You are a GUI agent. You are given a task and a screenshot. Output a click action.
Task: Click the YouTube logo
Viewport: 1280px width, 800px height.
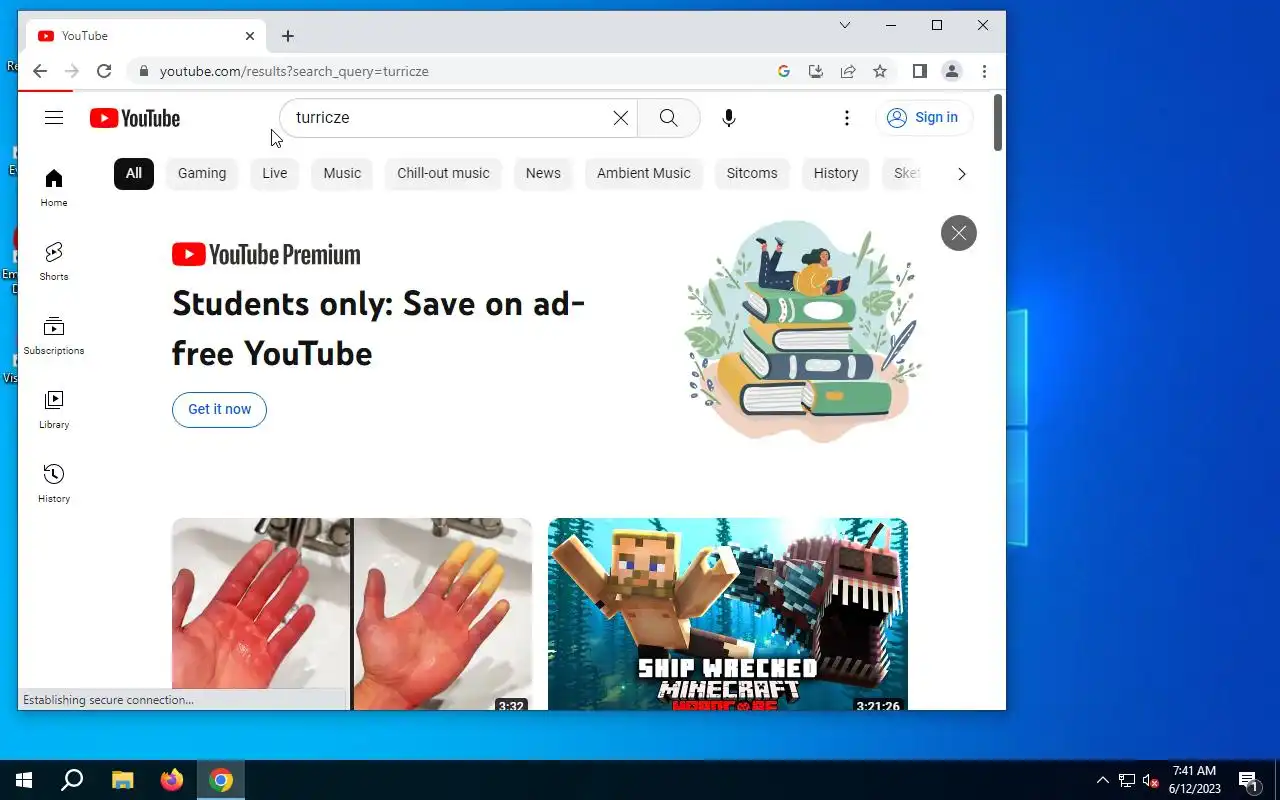pyautogui.click(x=135, y=118)
